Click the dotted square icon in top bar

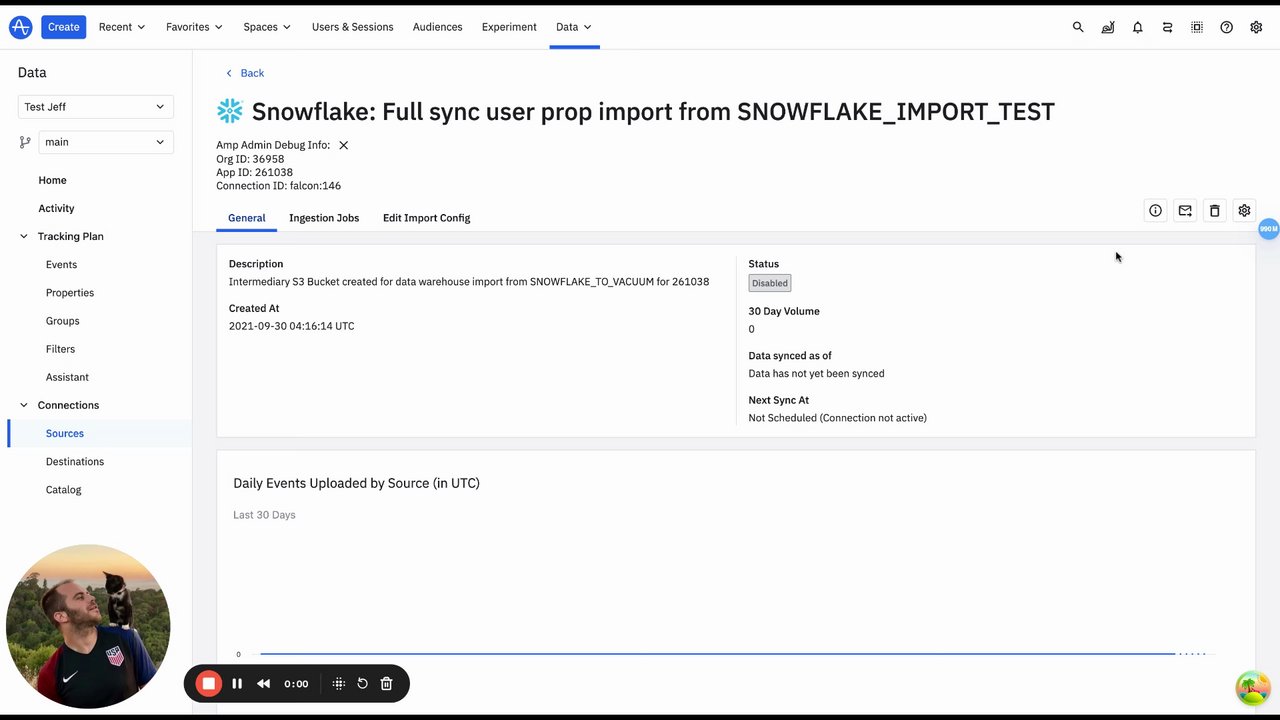[1197, 27]
